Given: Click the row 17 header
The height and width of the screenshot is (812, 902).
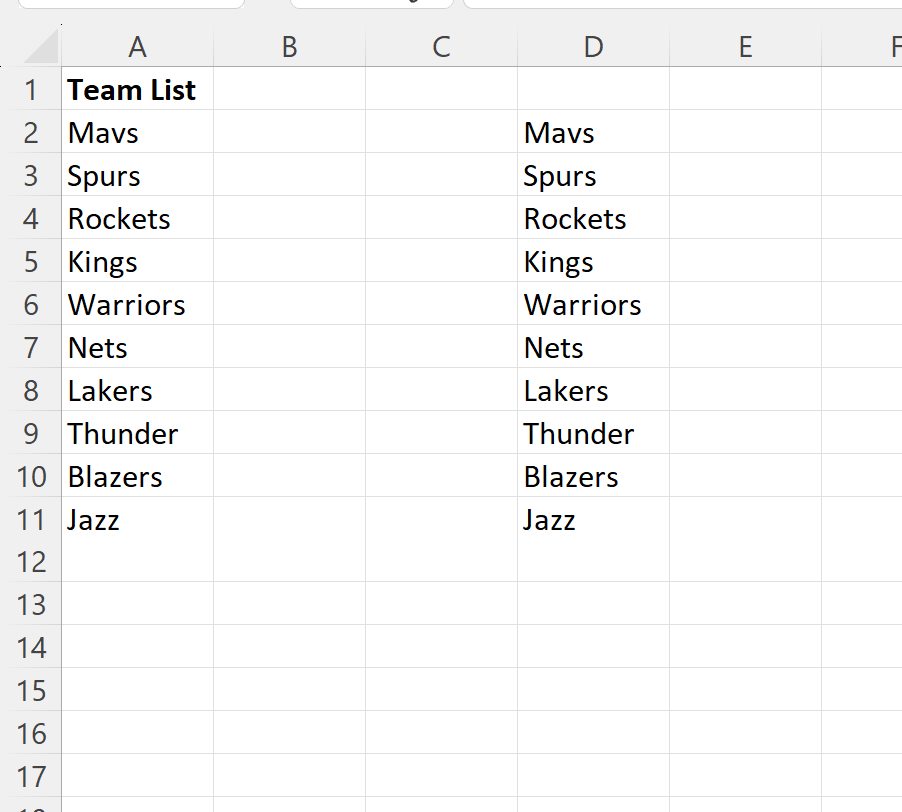Looking at the screenshot, I should point(31,777).
